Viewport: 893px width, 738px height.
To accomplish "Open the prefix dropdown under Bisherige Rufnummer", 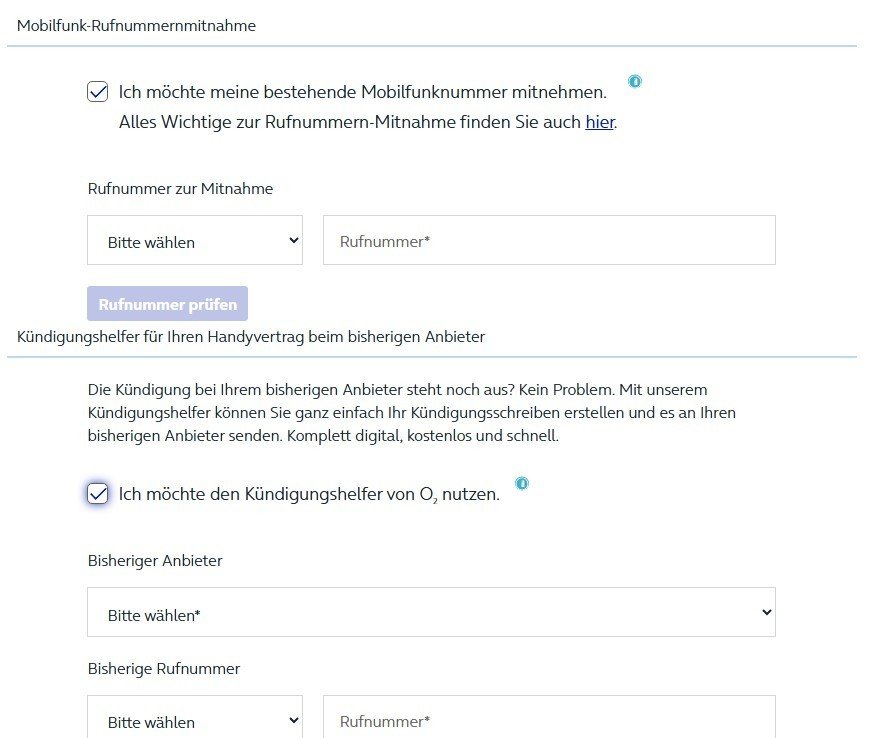I will [x=194, y=720].
